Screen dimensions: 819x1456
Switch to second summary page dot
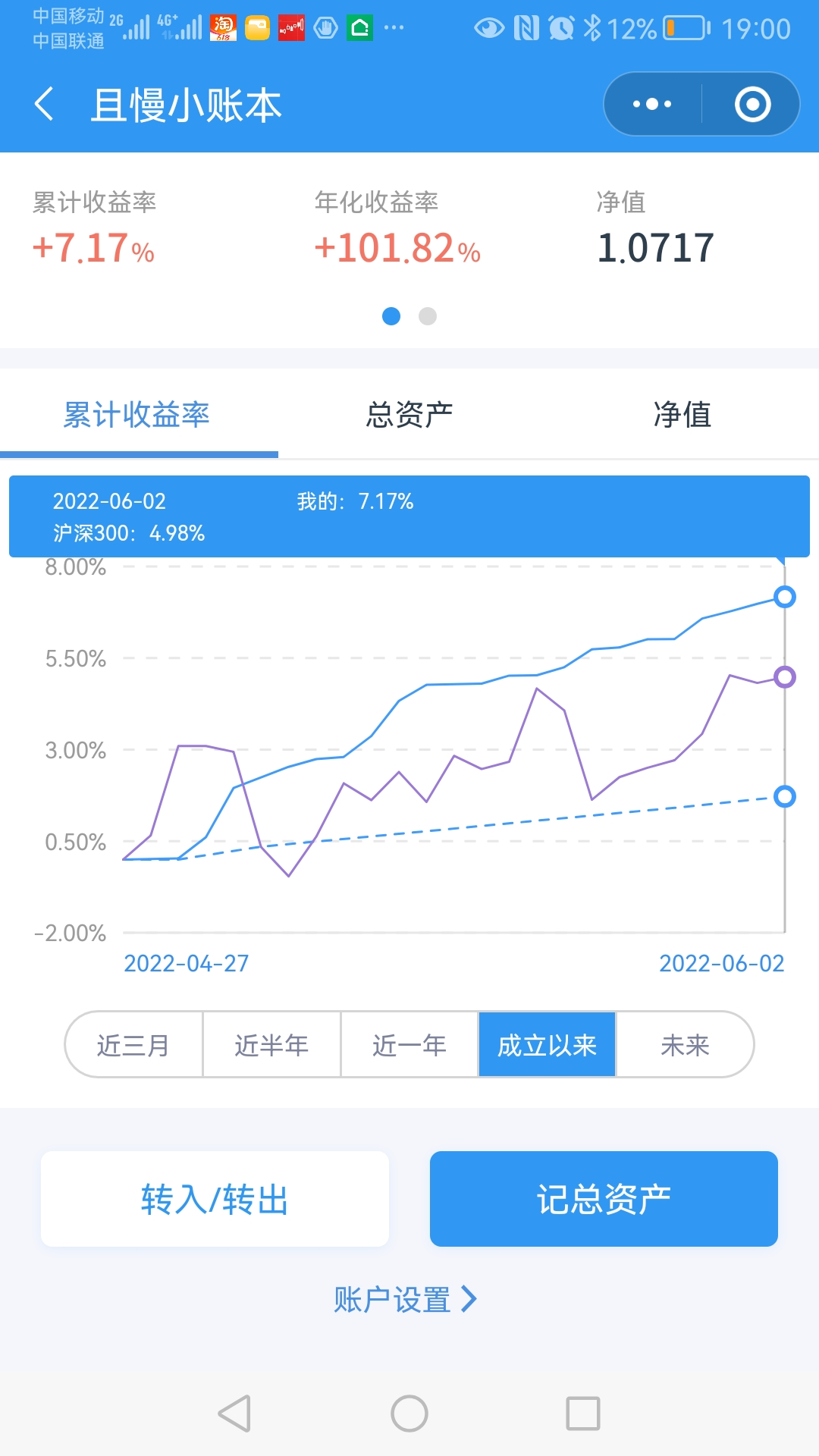(x=428, y=316)
